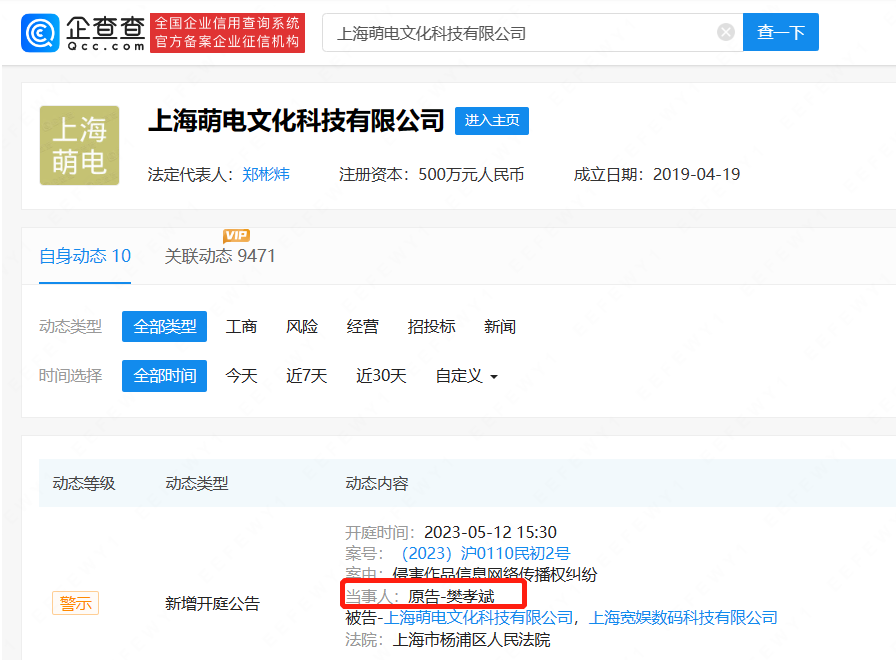Click the VIP badge above 关联动态
The height and width of the screenshot is (660, 896).
tap(236, 235)
